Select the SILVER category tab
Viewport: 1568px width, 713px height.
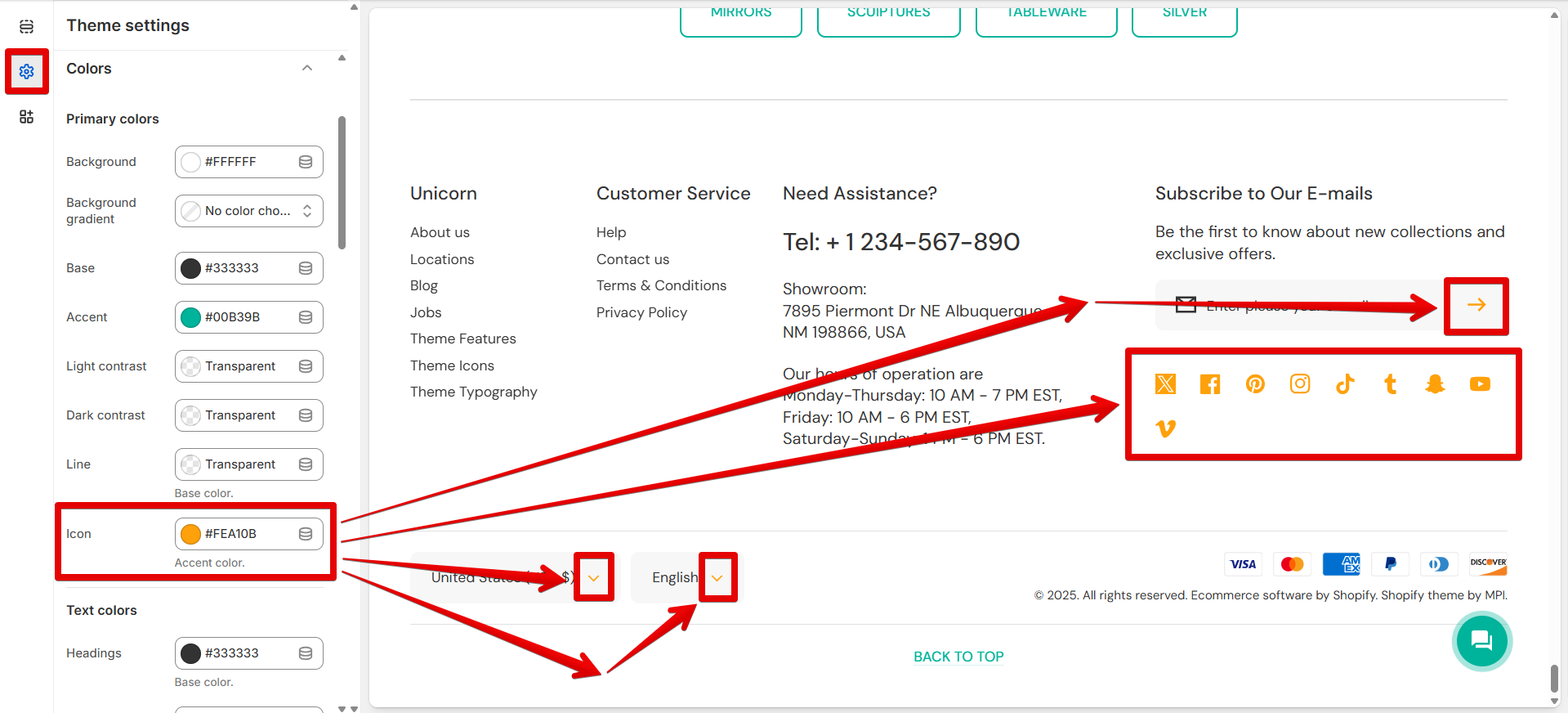(x=1184, y=18)
